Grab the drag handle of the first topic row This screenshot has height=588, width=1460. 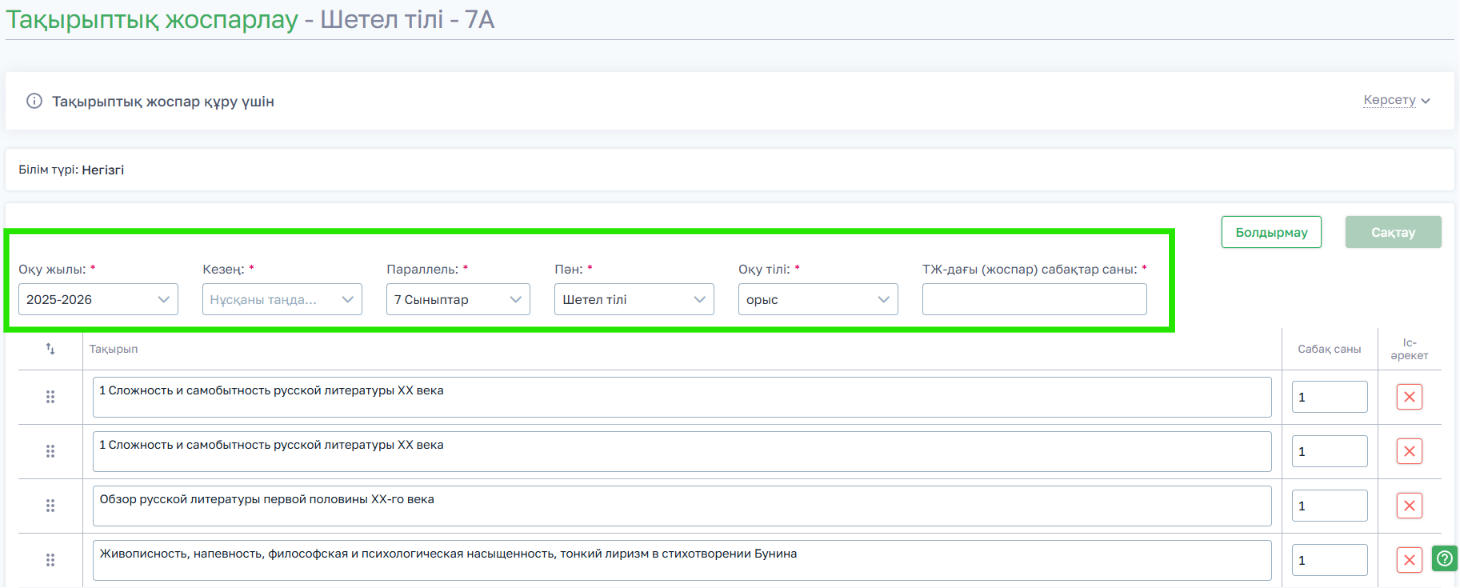tap(50, 397)
